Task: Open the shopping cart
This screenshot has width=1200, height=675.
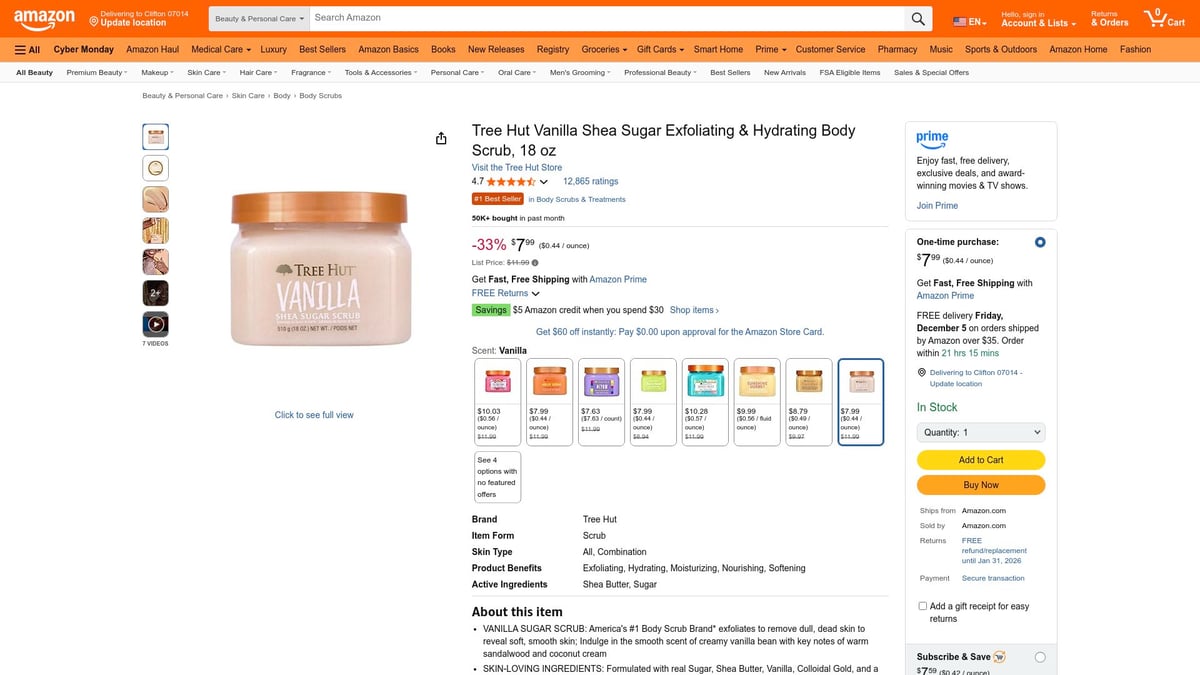Action: click(1164, 17)
